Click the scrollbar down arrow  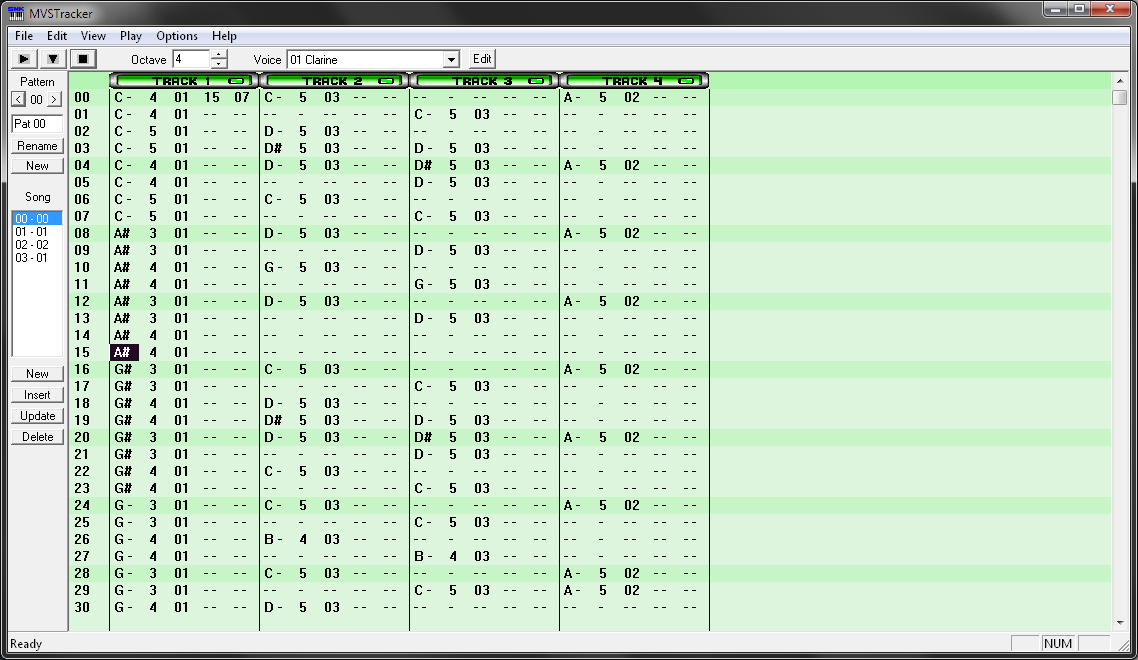1119,623
